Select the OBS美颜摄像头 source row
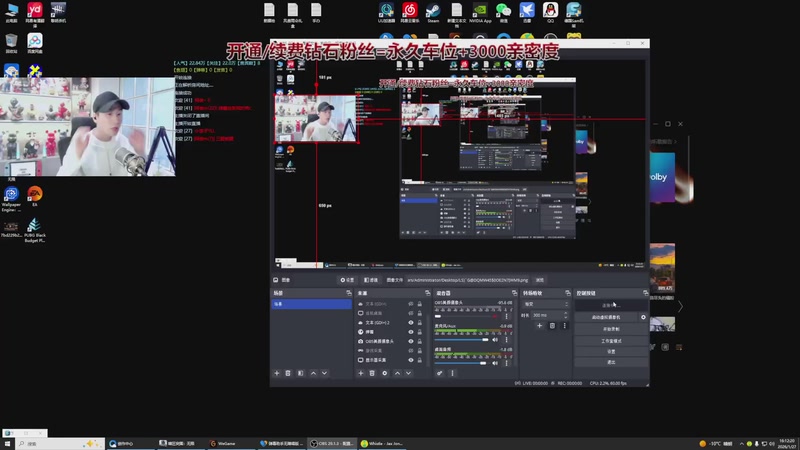The width and height of the screenshot is (800, 450). [x=390, y=341]
